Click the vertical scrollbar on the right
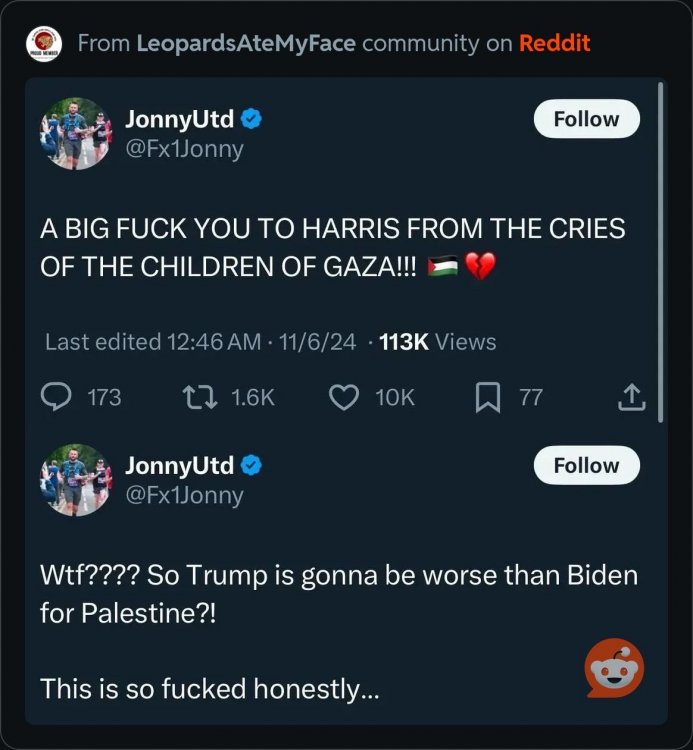The height and width of the screenshot is (750, 693). (x=660, y=250)
